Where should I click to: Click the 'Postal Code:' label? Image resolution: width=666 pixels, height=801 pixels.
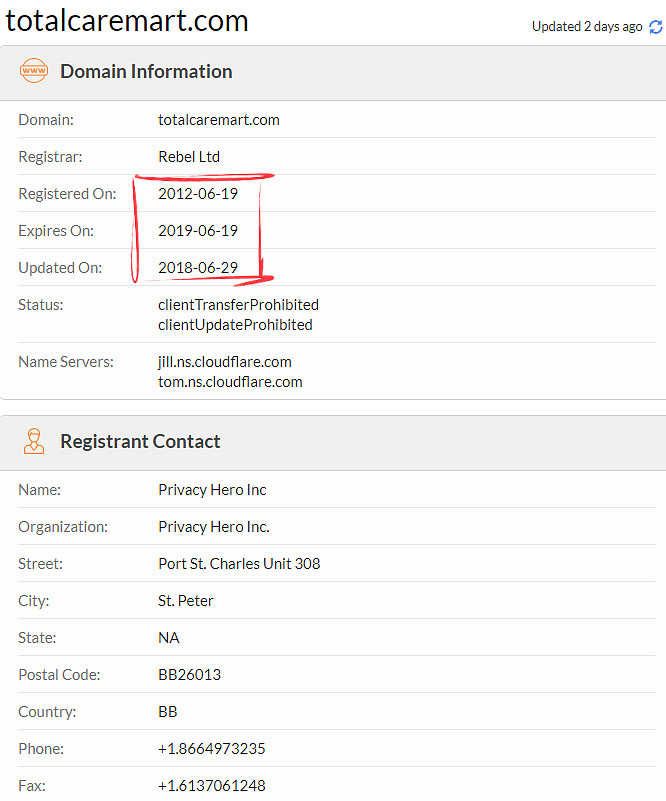59,675
